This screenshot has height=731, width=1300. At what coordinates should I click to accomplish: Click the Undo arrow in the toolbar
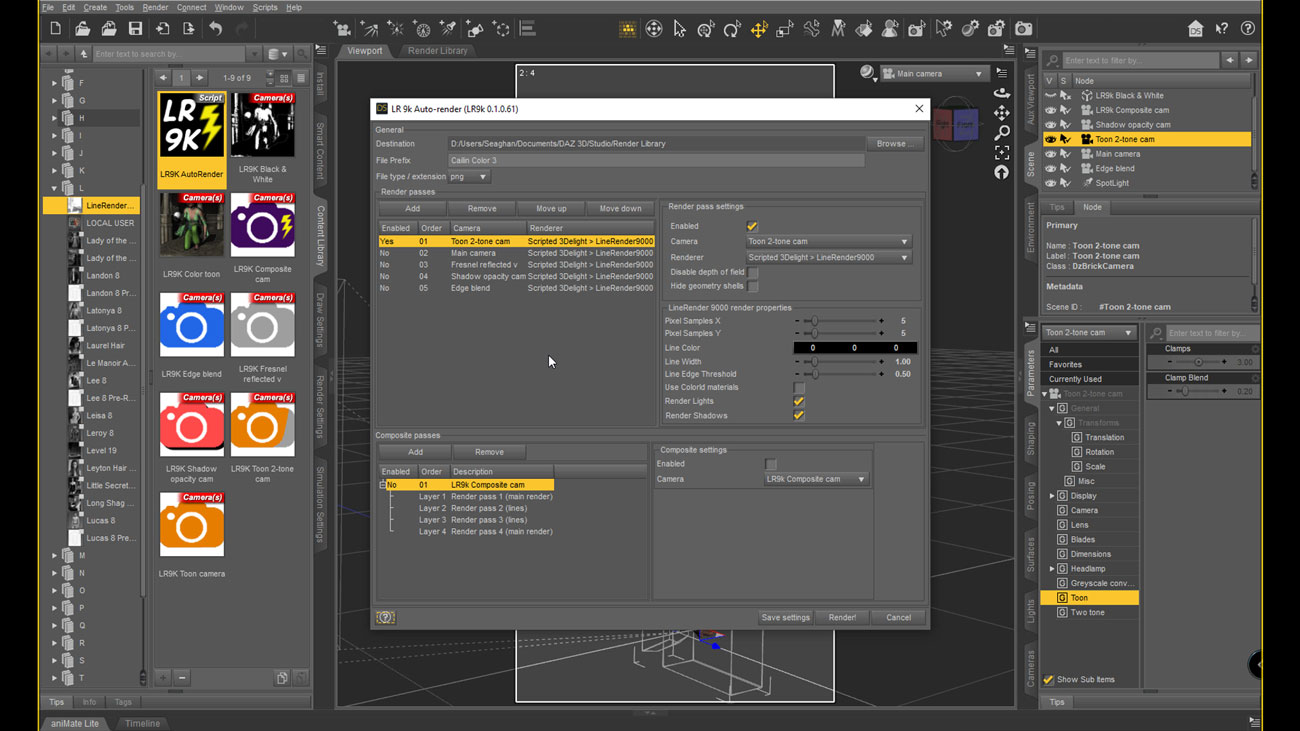tap(215, 29)
